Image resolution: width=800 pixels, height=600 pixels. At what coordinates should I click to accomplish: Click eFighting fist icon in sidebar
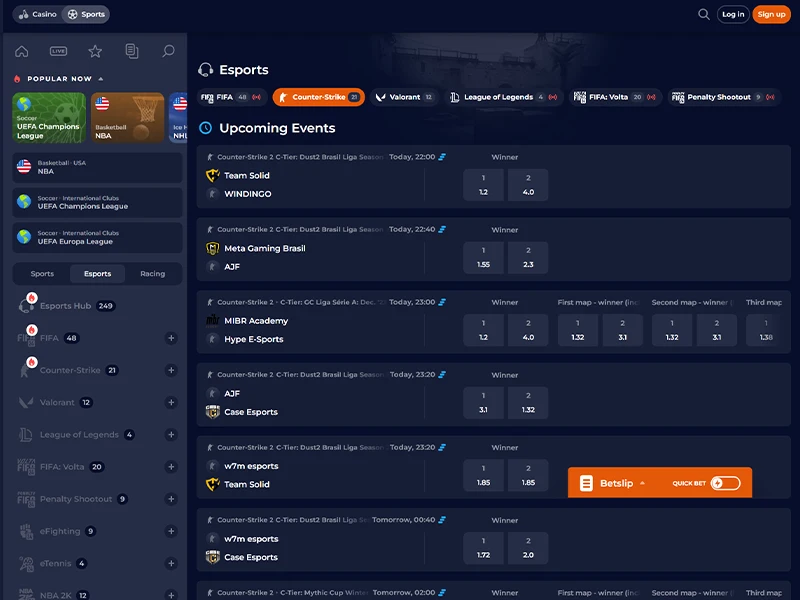point(26,531)
